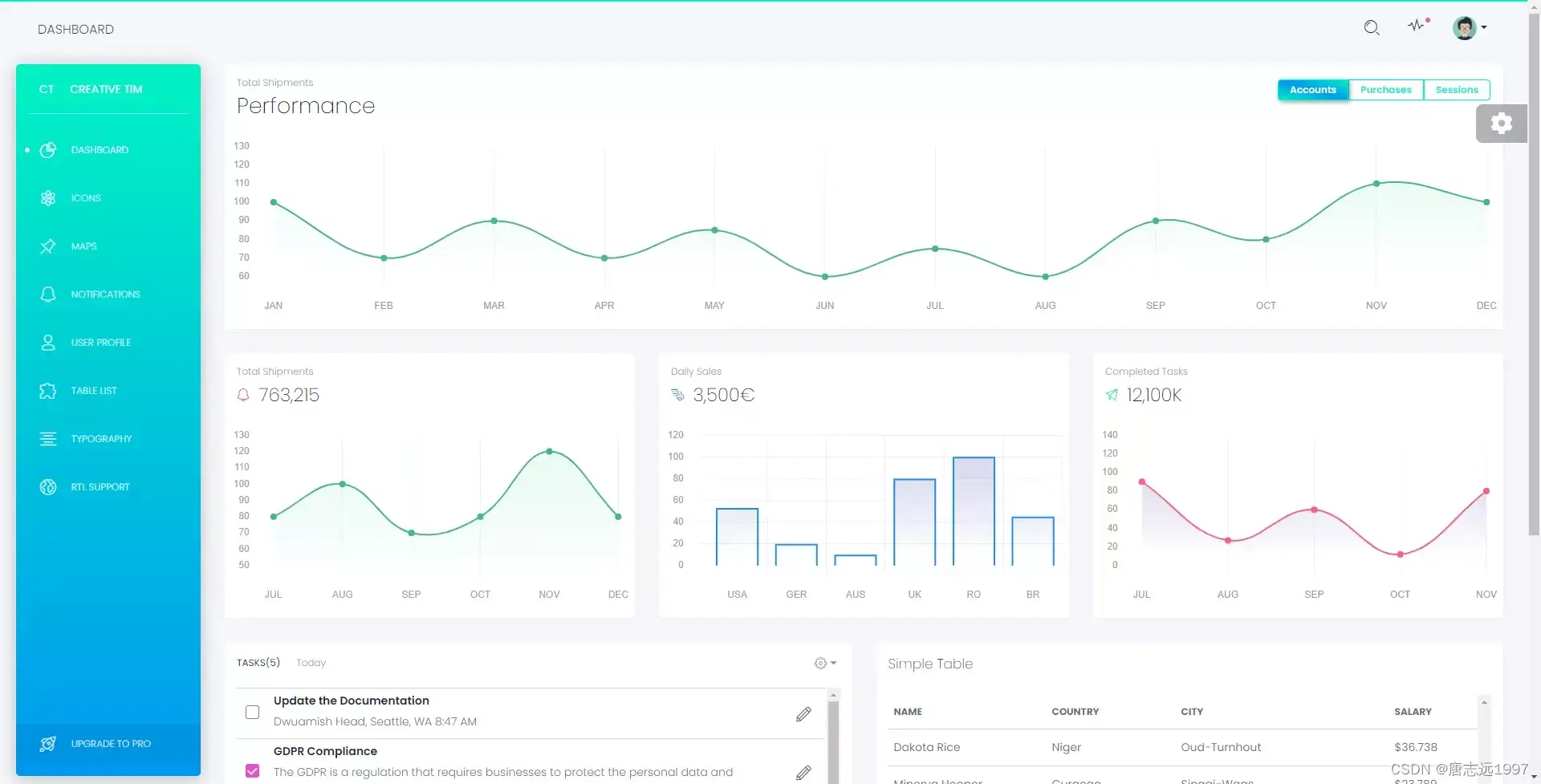Click the TASKS(5) heading
Viewport: 1541px width, 784px height.
pos(258,663)
